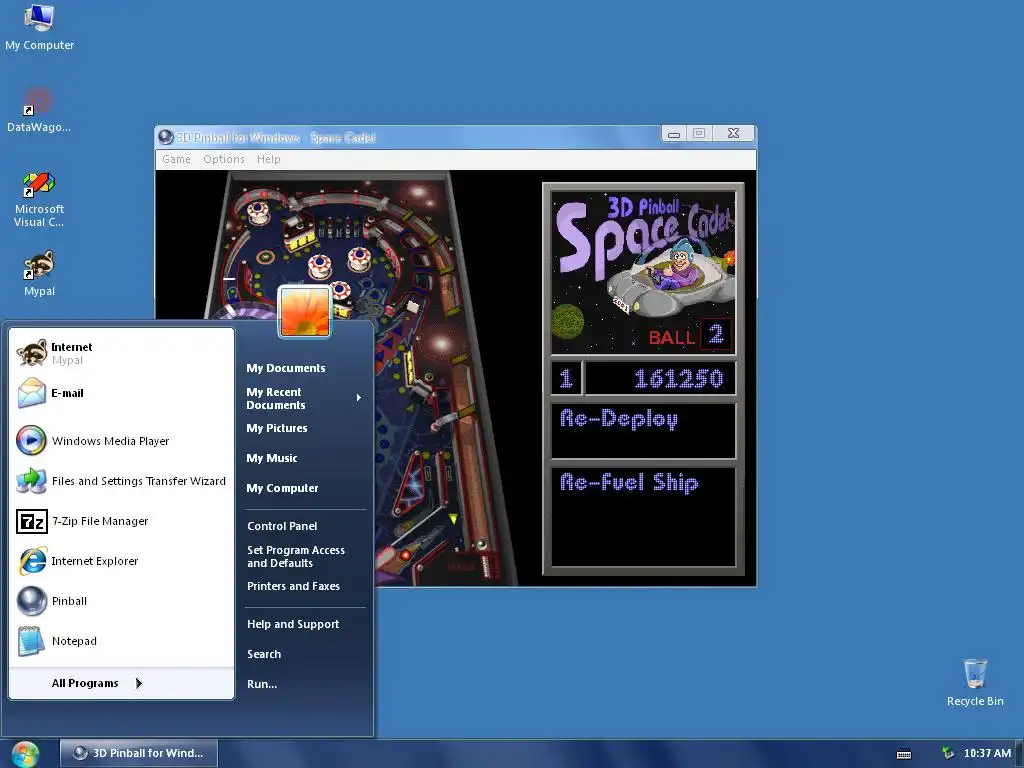Screen dimensions: 1024x768
Task: Open the Options menu in Pinball
Action: point(223,159)
